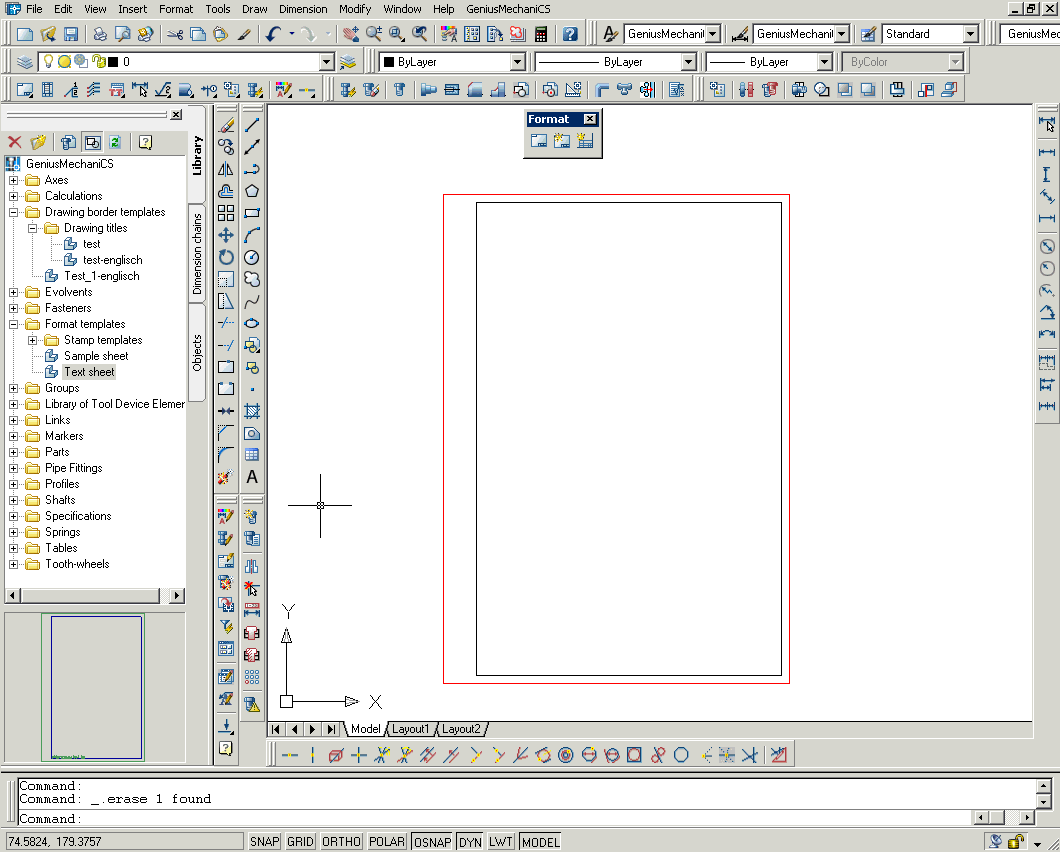Toggle LWT lineweight display
This screenshot has height=852, width=1060.
pyautogui.click(x=500, y=842)
